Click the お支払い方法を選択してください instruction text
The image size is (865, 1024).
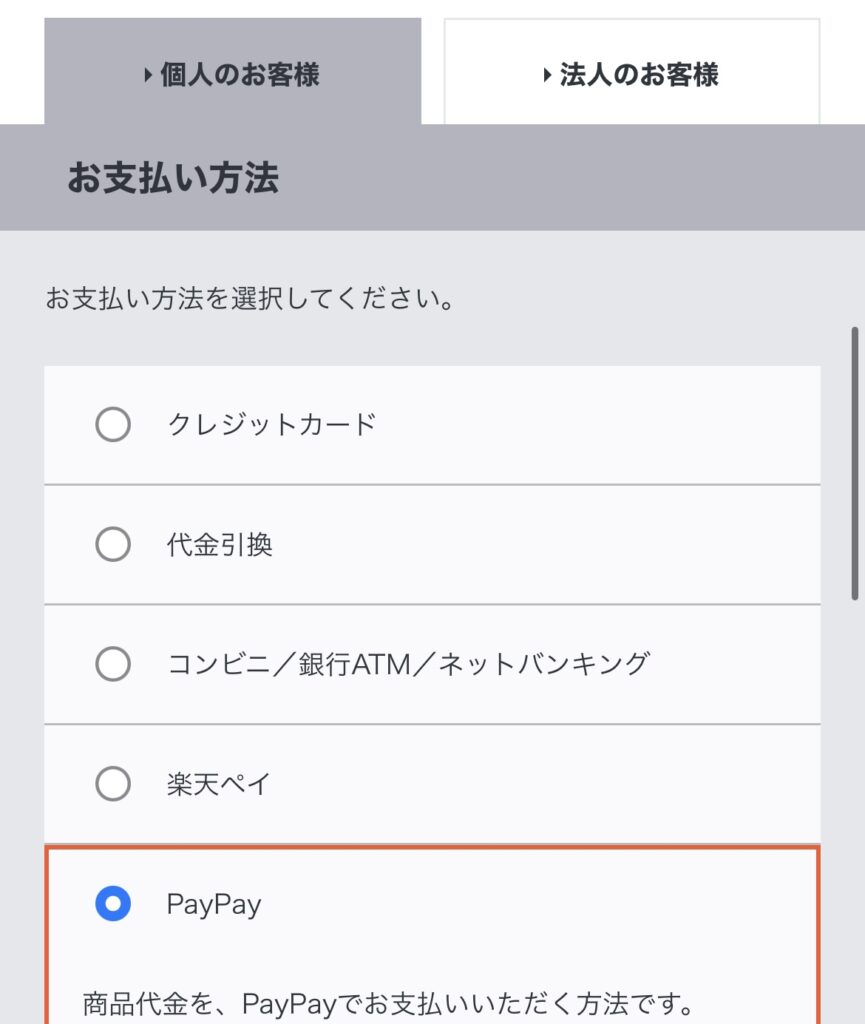(x=250, y=298)
